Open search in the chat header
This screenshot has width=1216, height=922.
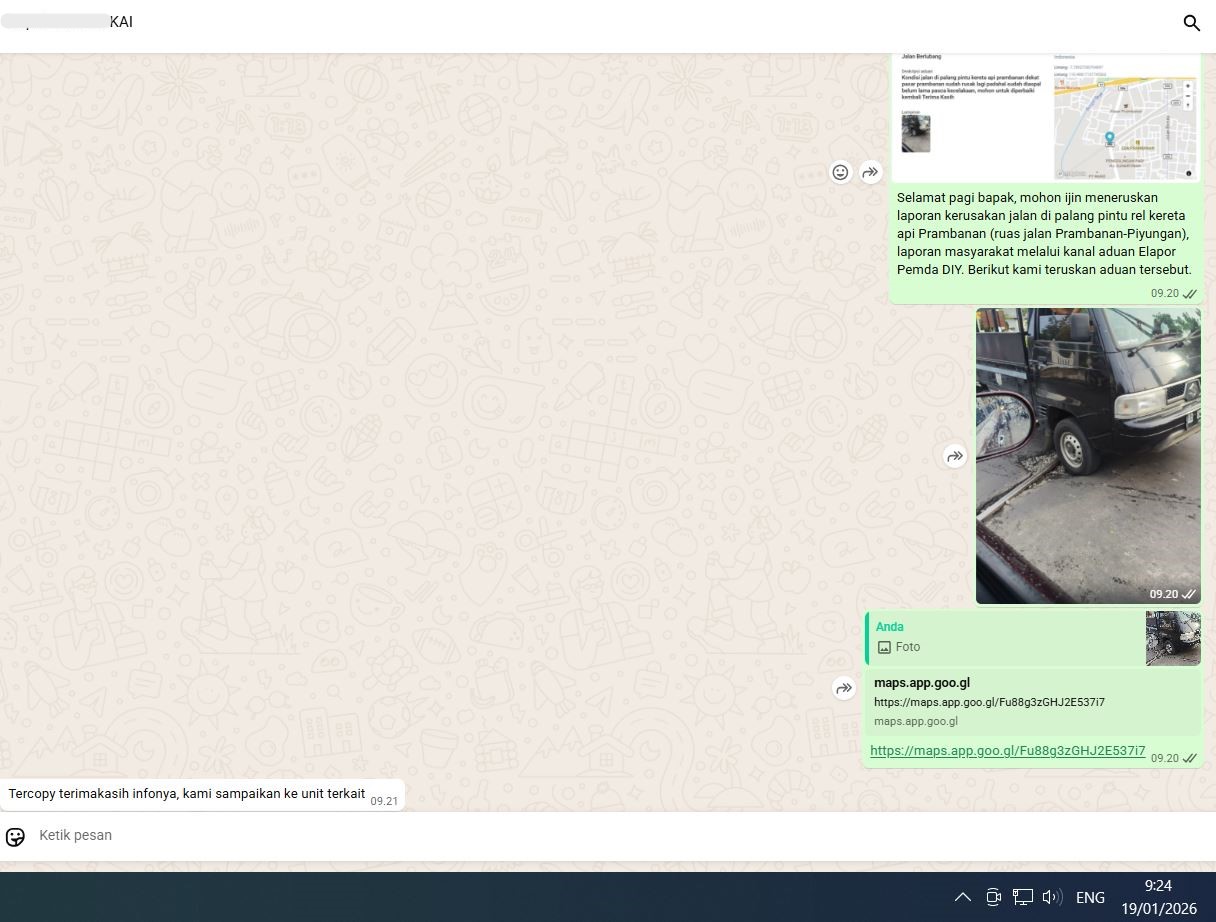(x=1191, y=23)
